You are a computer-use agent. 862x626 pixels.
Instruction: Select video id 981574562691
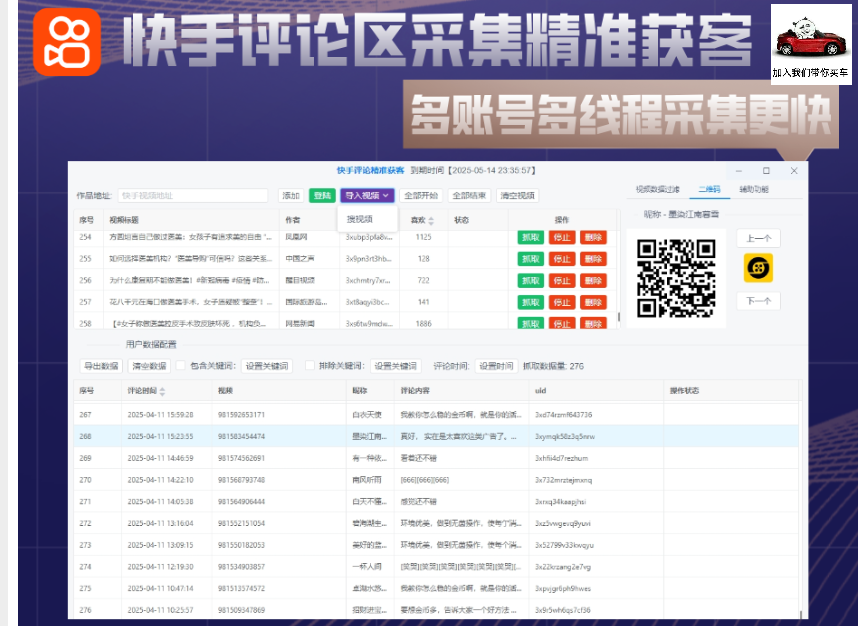pos(241,458)
